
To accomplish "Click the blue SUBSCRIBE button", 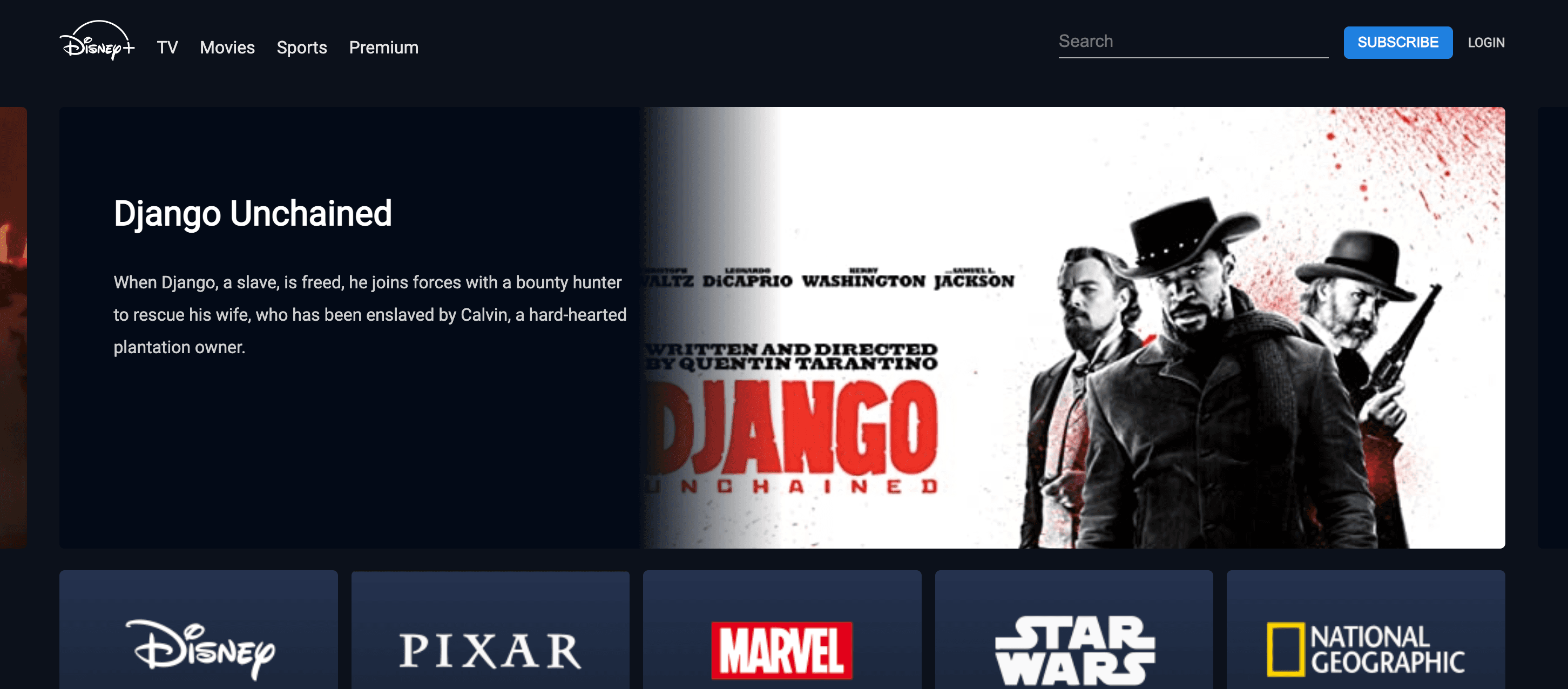I will 1397,43.
